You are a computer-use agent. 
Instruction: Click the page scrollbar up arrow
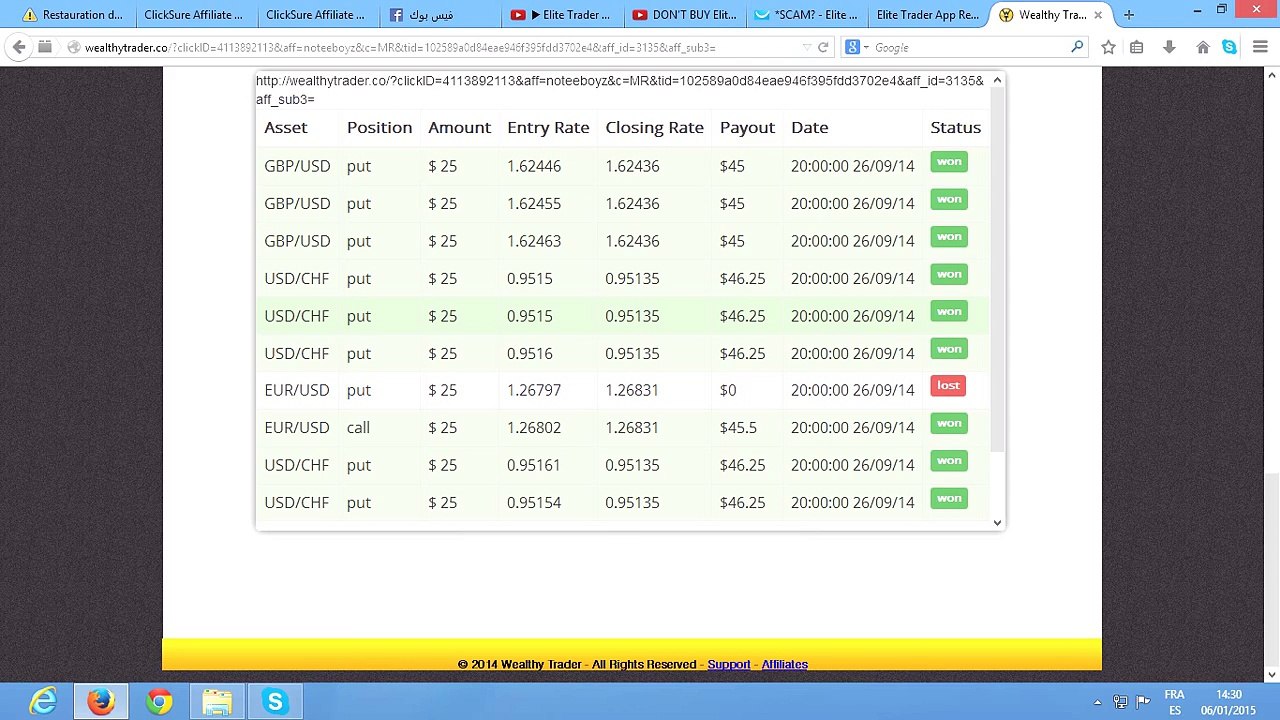pos(1271,75)
